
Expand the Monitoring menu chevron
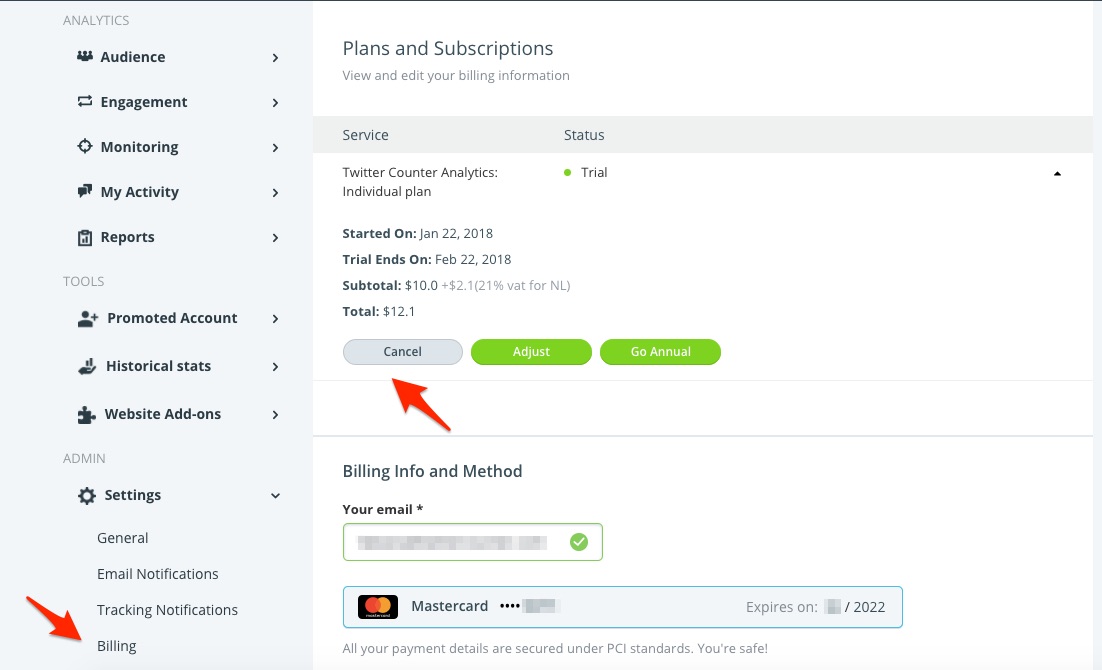click(276, 148)
